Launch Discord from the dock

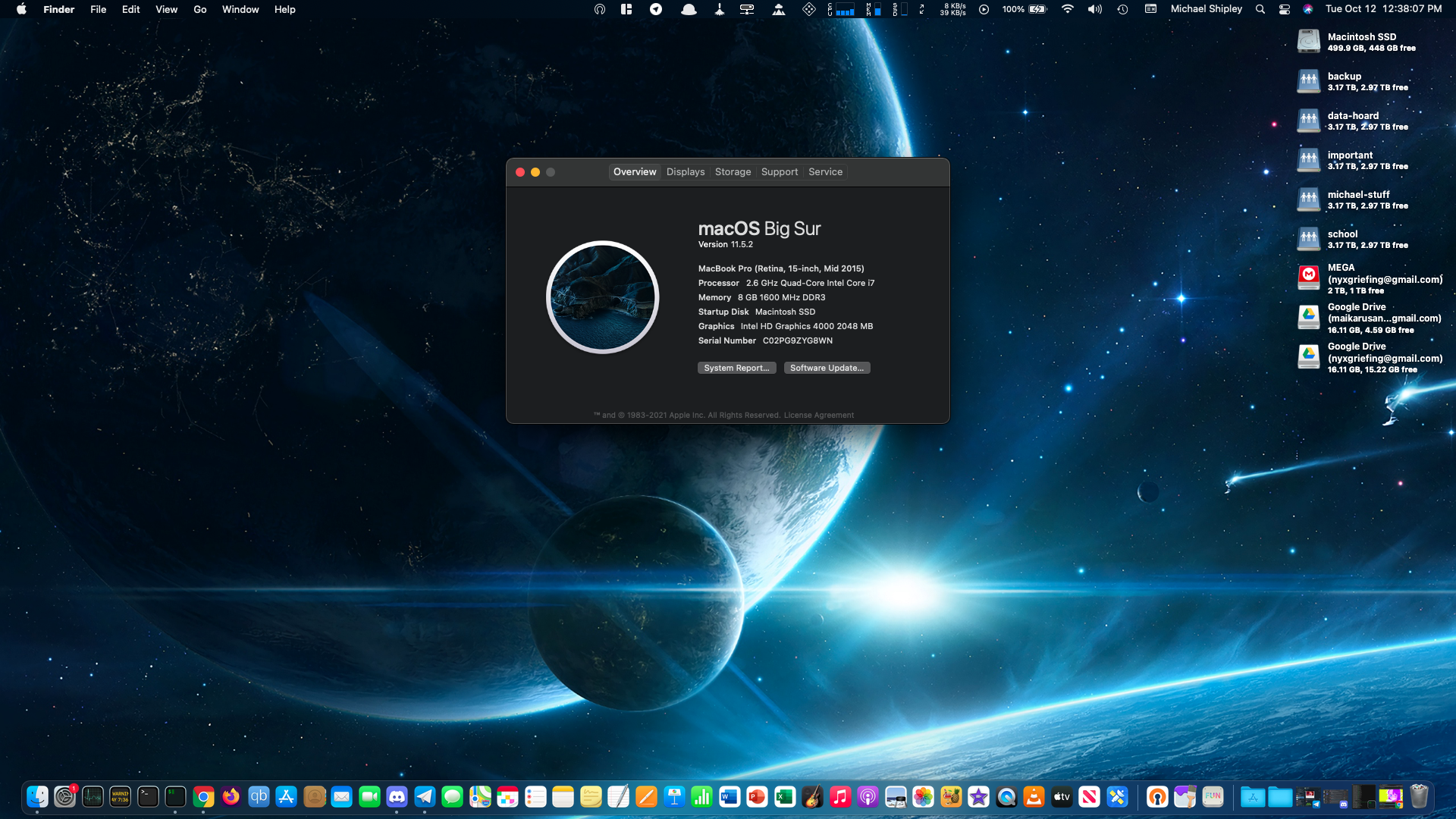coord(397,796)
